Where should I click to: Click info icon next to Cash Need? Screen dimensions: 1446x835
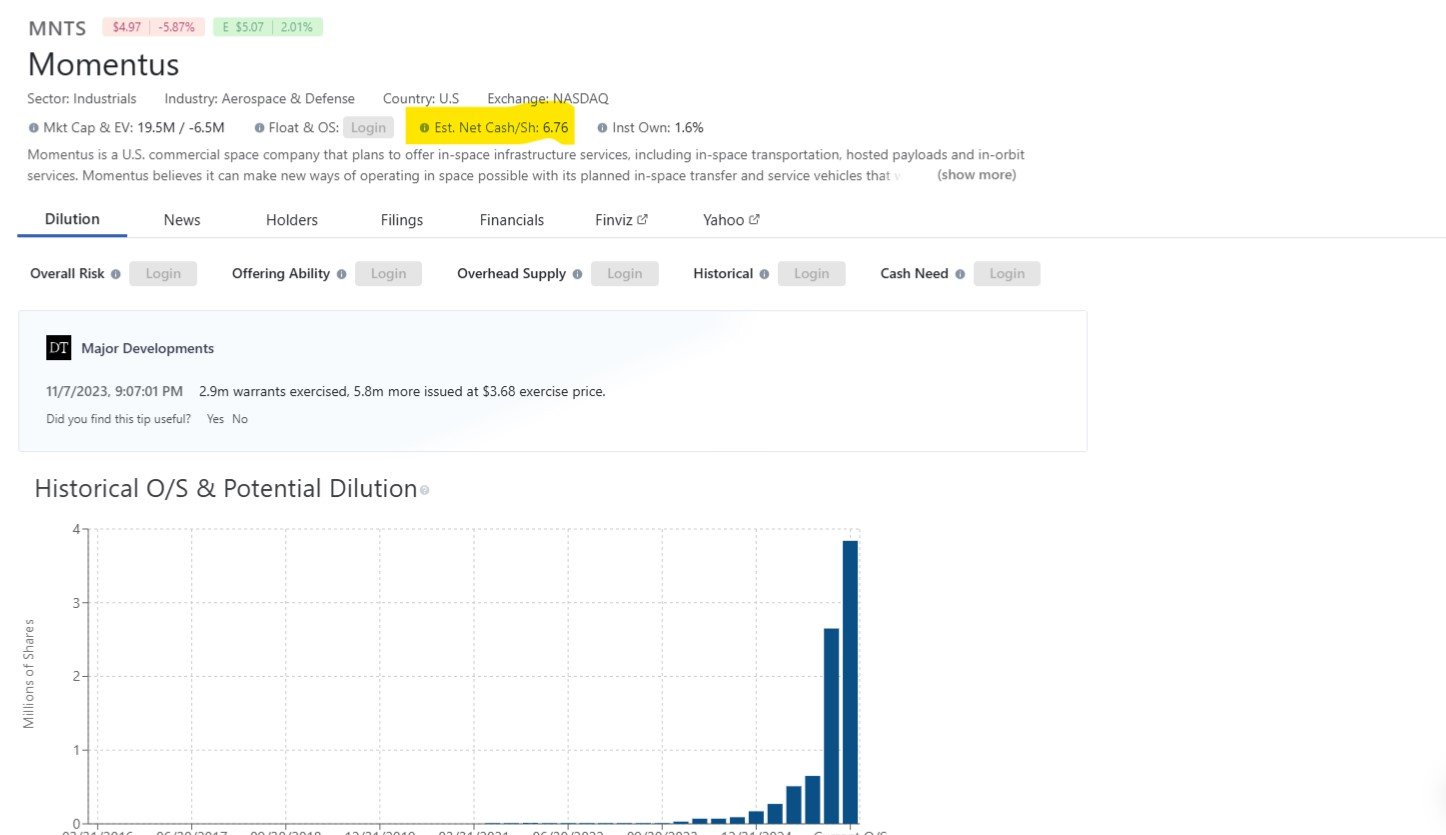pos(960,274)
